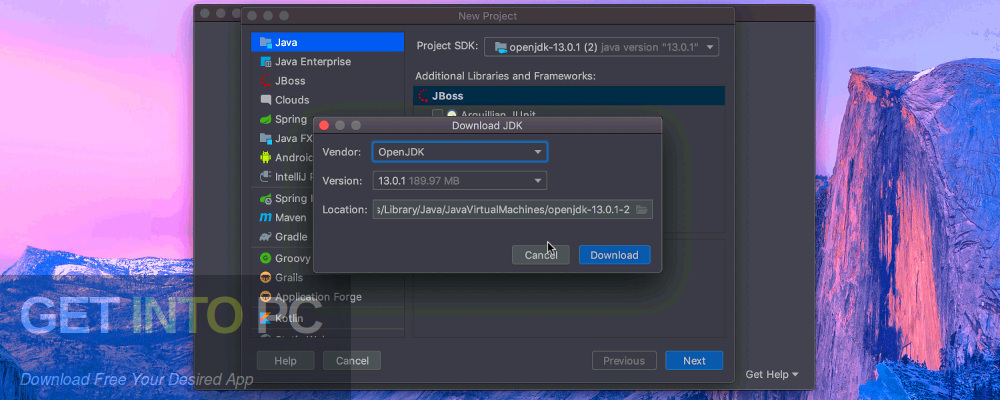Screen dimensions: 1000x400
Task: Select Java Enterprise project type
Action: [x=328, y=62]
